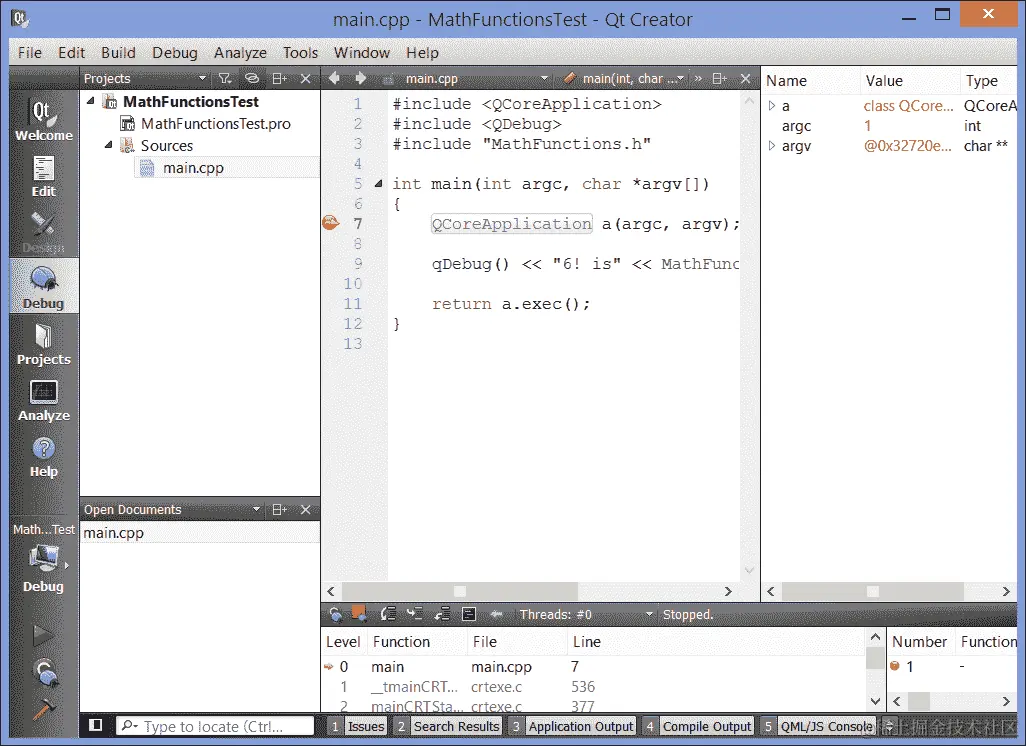
Task: Open Projects mode
Action: (x=44, y=343)
